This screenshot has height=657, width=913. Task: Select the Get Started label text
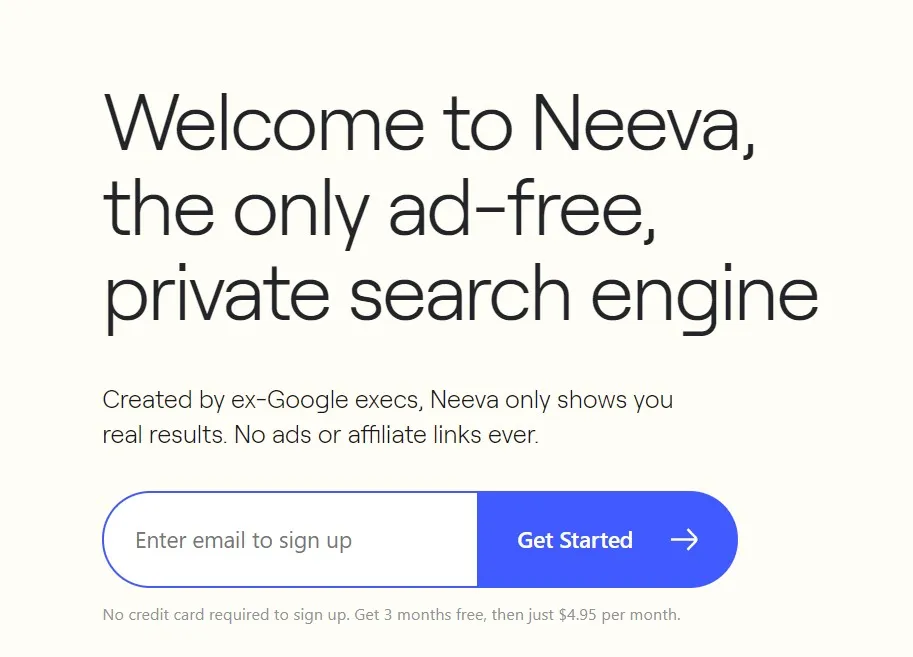click(575, 540)
